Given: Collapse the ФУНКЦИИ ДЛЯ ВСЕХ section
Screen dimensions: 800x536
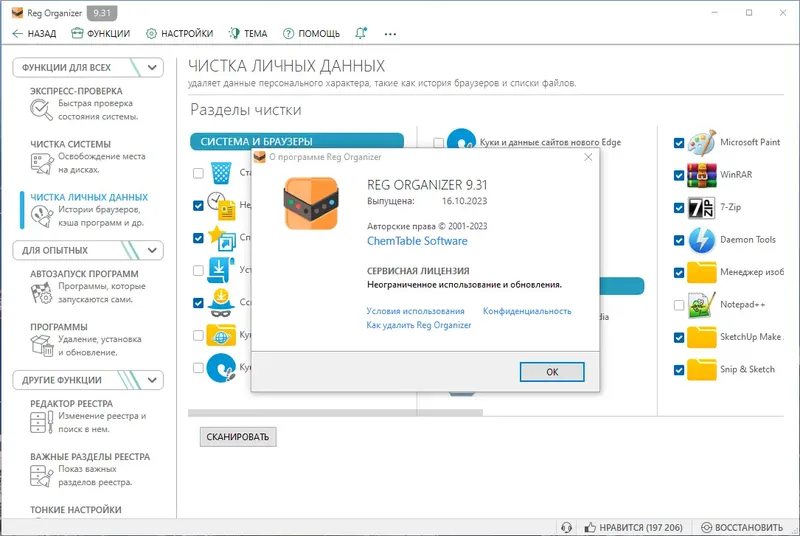Looking at the screenshot, I should pyautogui.click(x=152, y=67).
